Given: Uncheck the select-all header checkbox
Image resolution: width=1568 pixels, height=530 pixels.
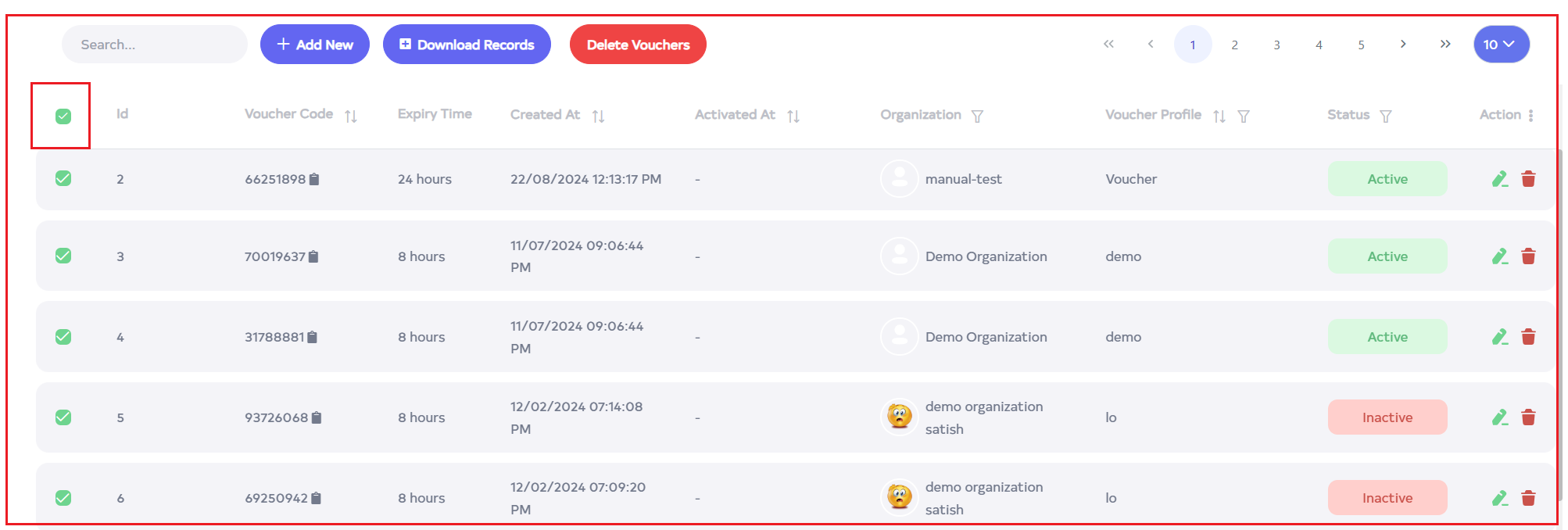Looking at the screenshot, I should pos(63,116).
